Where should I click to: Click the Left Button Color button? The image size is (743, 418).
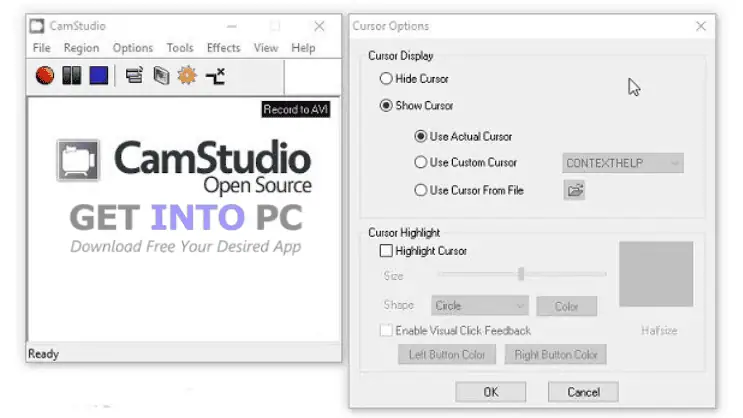[447, 354]
